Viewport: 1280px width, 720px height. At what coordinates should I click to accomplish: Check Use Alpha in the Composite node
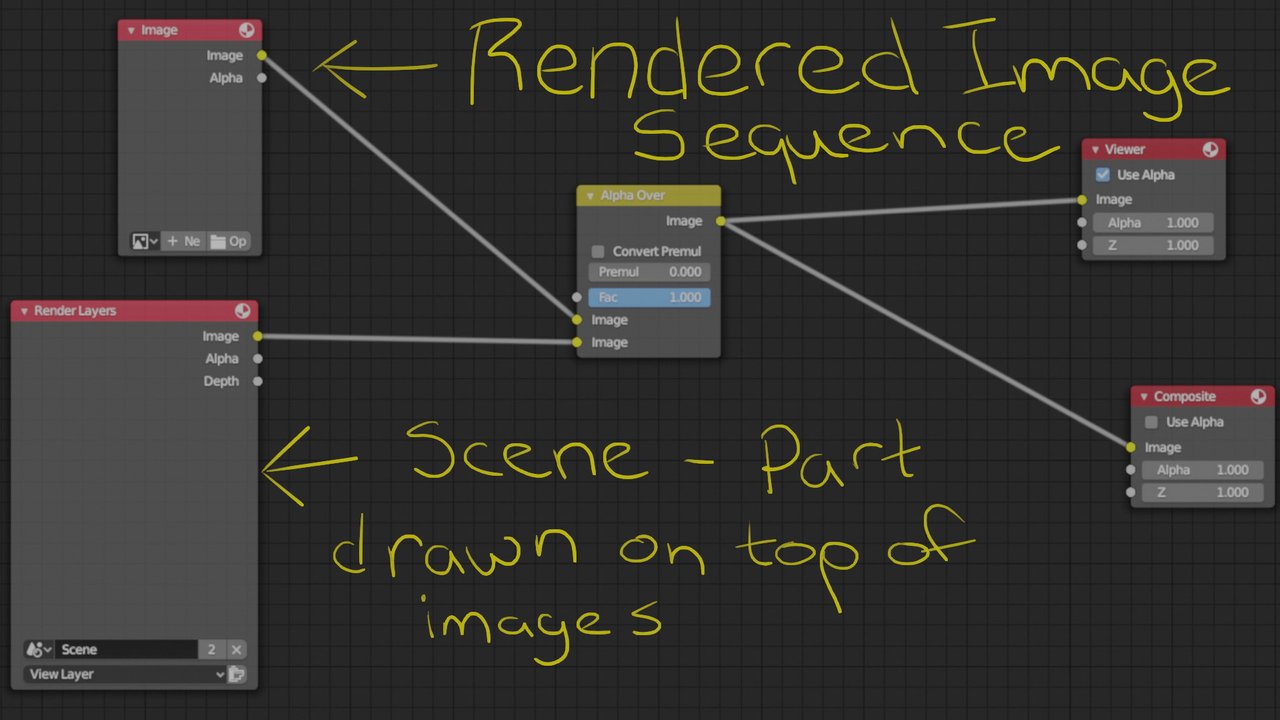tap(1152, 422)
